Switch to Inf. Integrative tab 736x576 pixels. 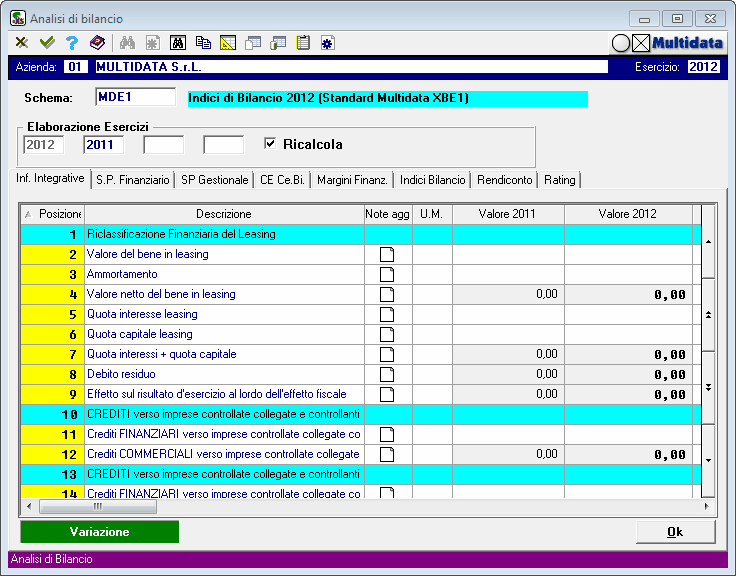[50, 178]
